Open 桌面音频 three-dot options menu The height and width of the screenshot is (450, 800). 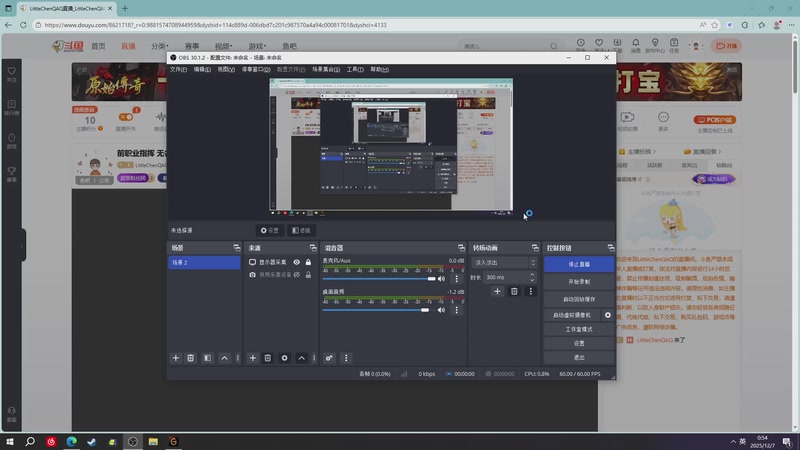pyautogui.click(x=457, y=310)
